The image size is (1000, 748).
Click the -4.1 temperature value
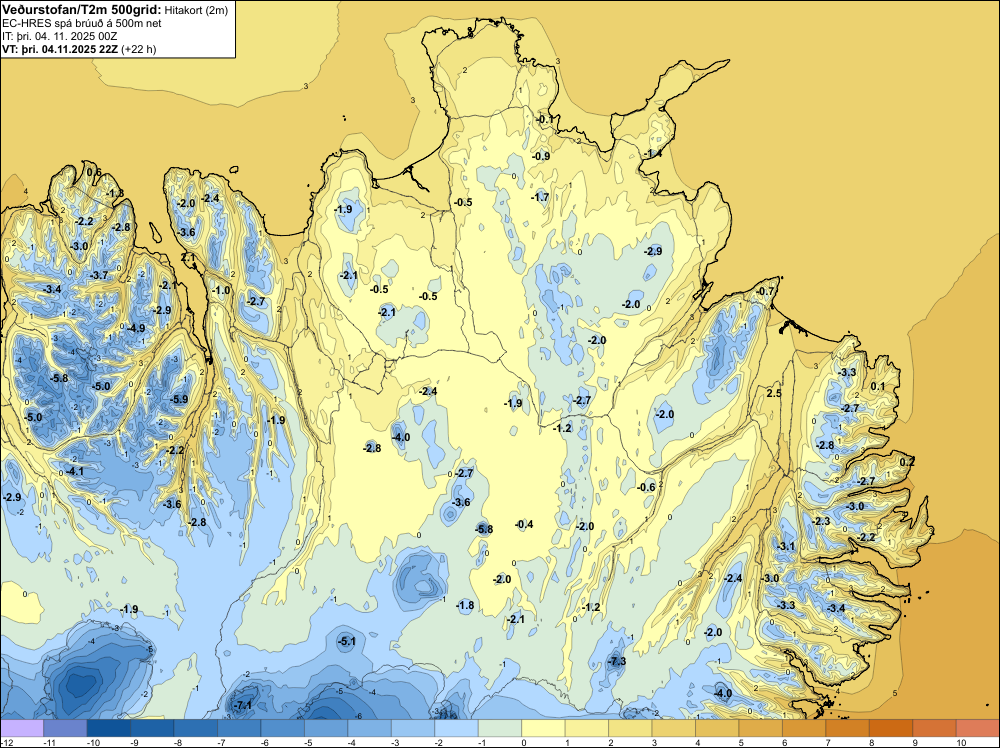pos(75,471)
